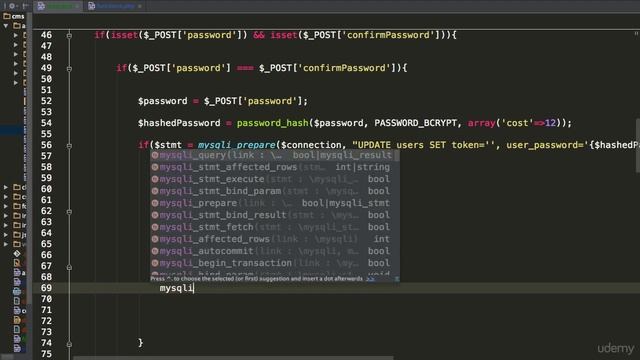Click function icon beside mysqli_query

(155, 155)
